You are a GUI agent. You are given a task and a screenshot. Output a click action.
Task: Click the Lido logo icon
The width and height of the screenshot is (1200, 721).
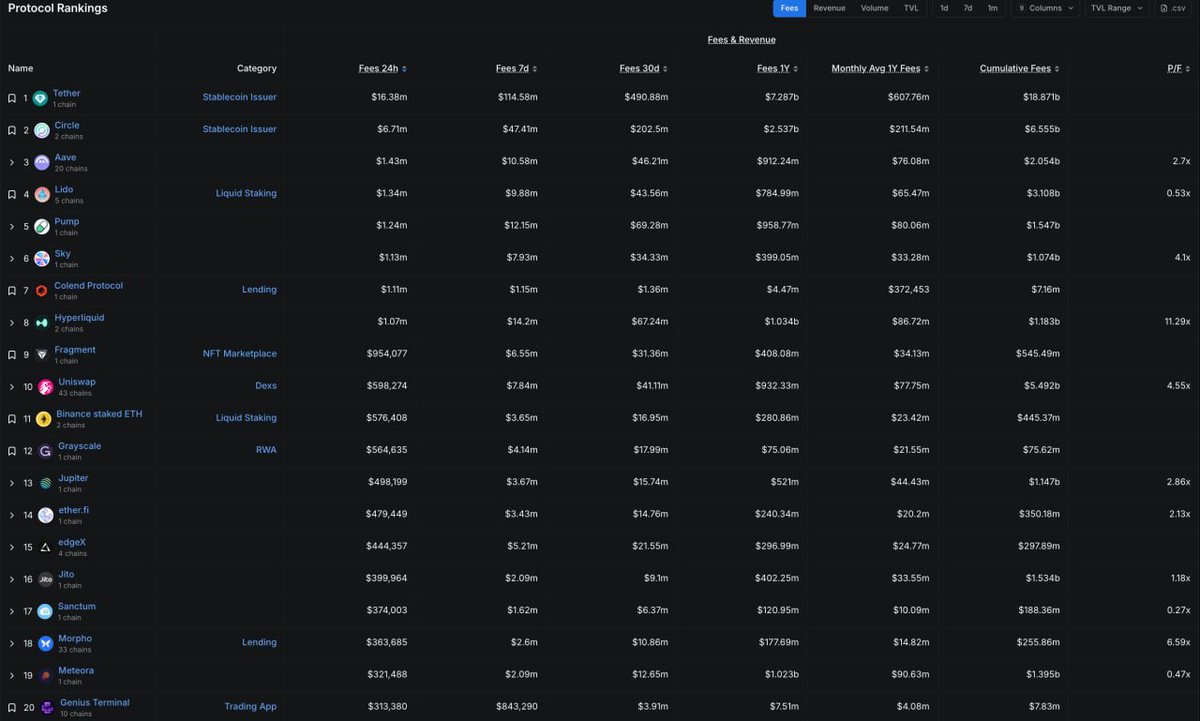[x=42, y=194]
